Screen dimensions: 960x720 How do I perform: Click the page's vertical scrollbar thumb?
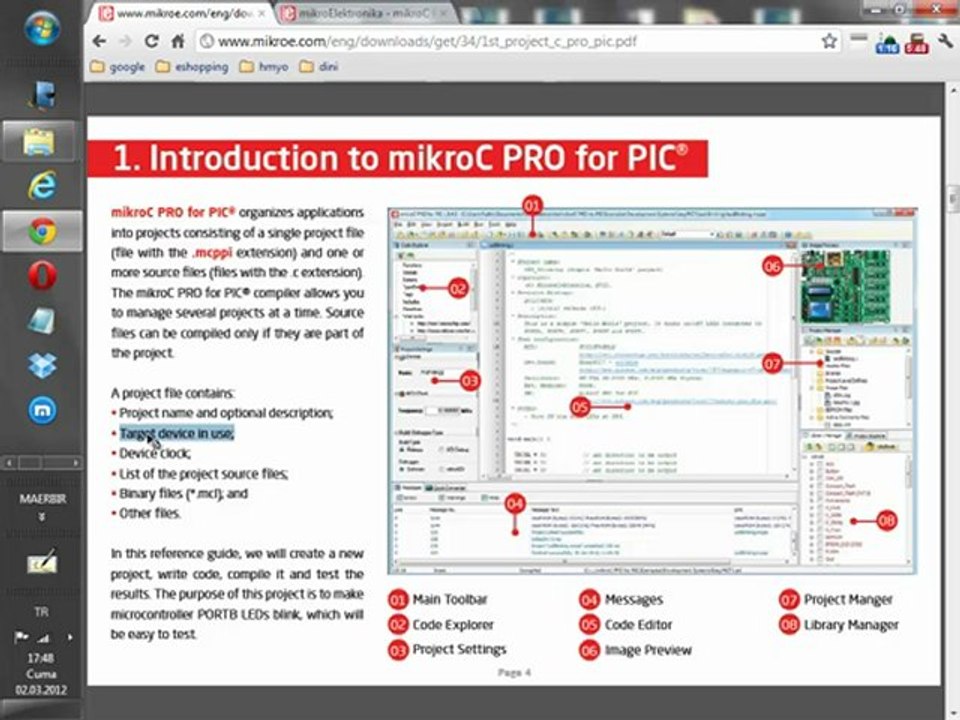(x=953, y=198)
